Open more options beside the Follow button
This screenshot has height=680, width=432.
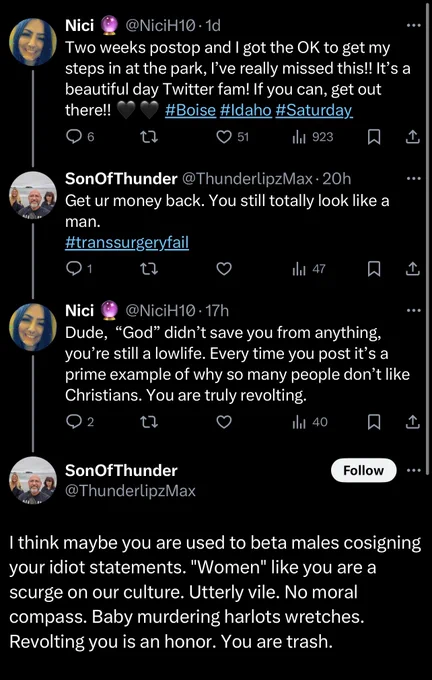click(414, 471)
